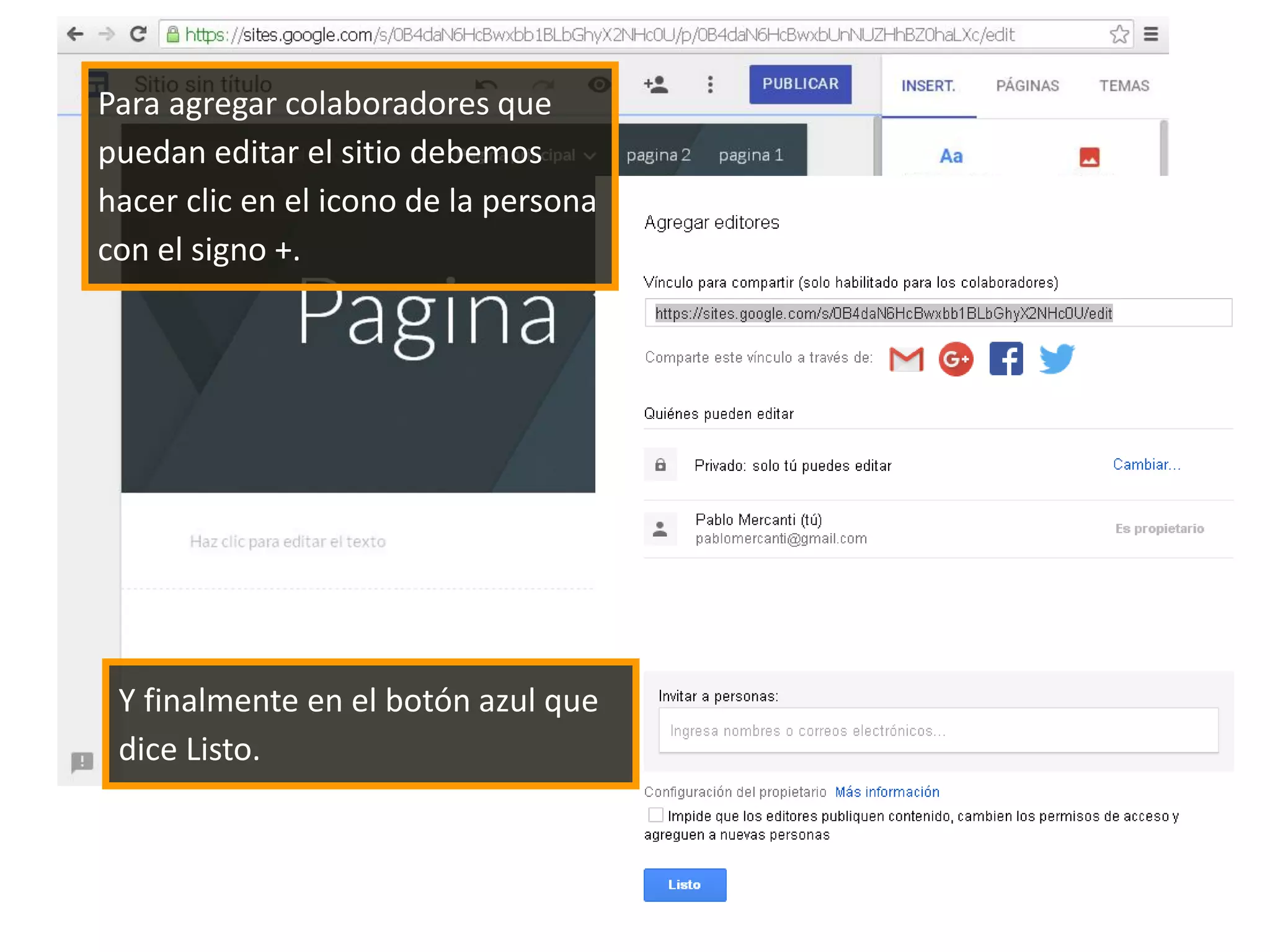Click the insert panel vertical scrollbar
Viewport: 1270px width, 952px height.
click(x=1164, y=148)
